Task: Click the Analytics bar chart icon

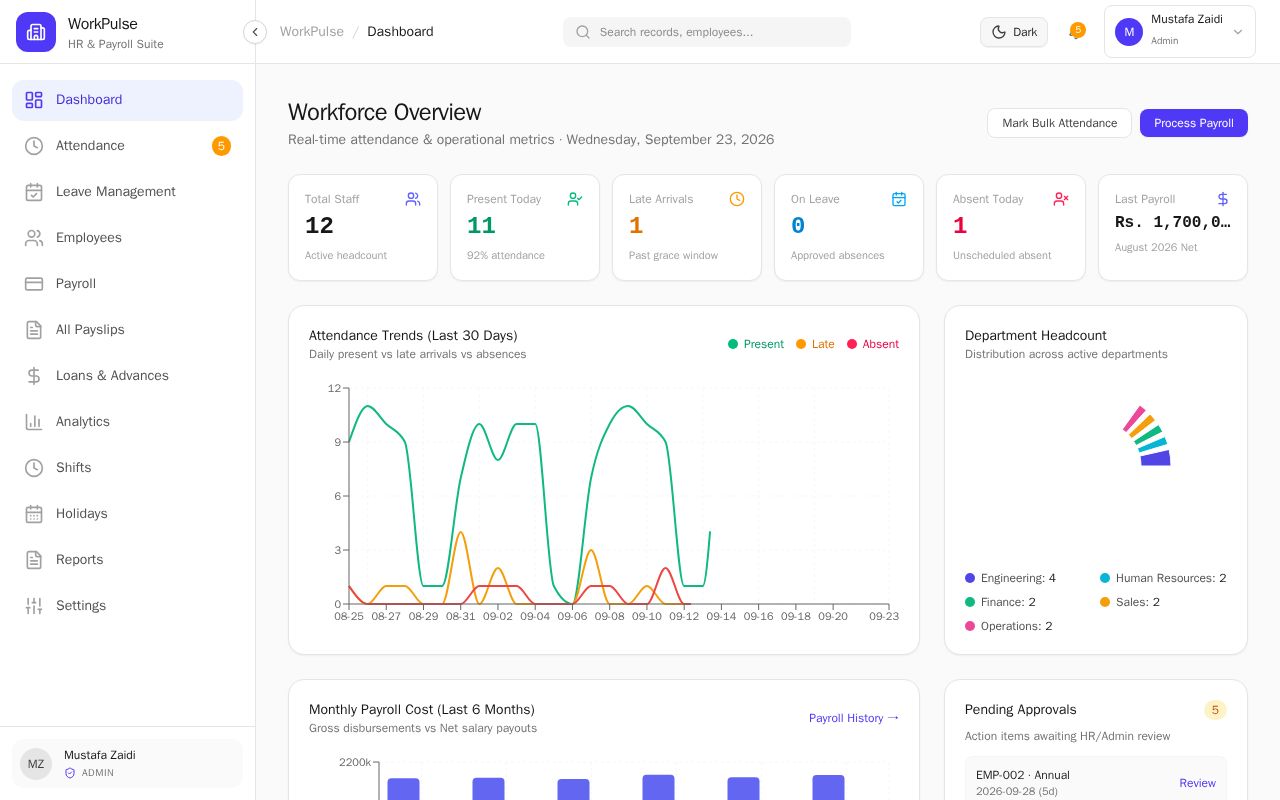Action: [x=34, y=422]
